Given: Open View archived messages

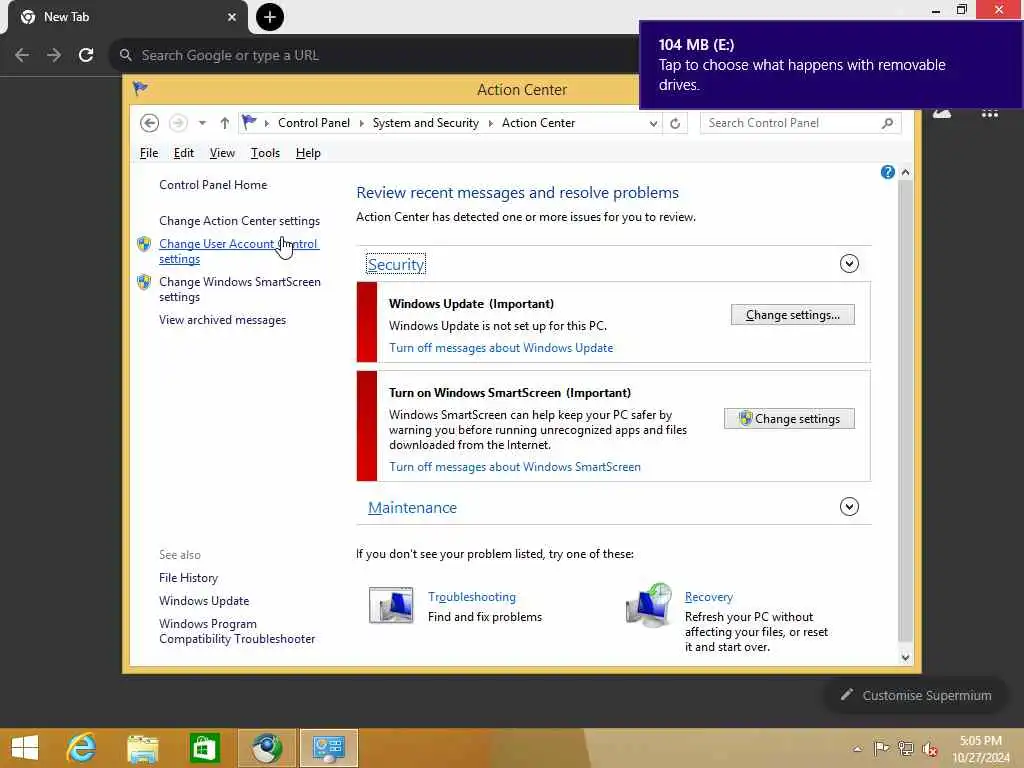Looking at the screenshot, I should pos(222,320).
